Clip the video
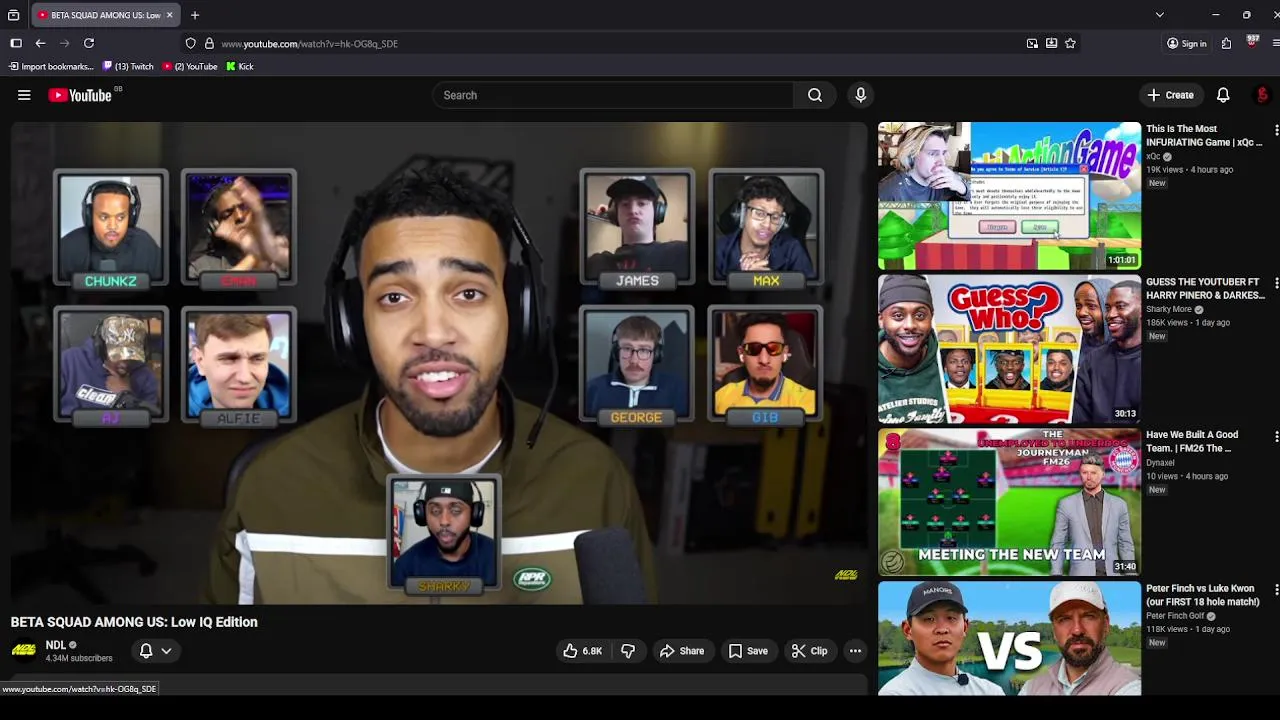 coord(809,651)
